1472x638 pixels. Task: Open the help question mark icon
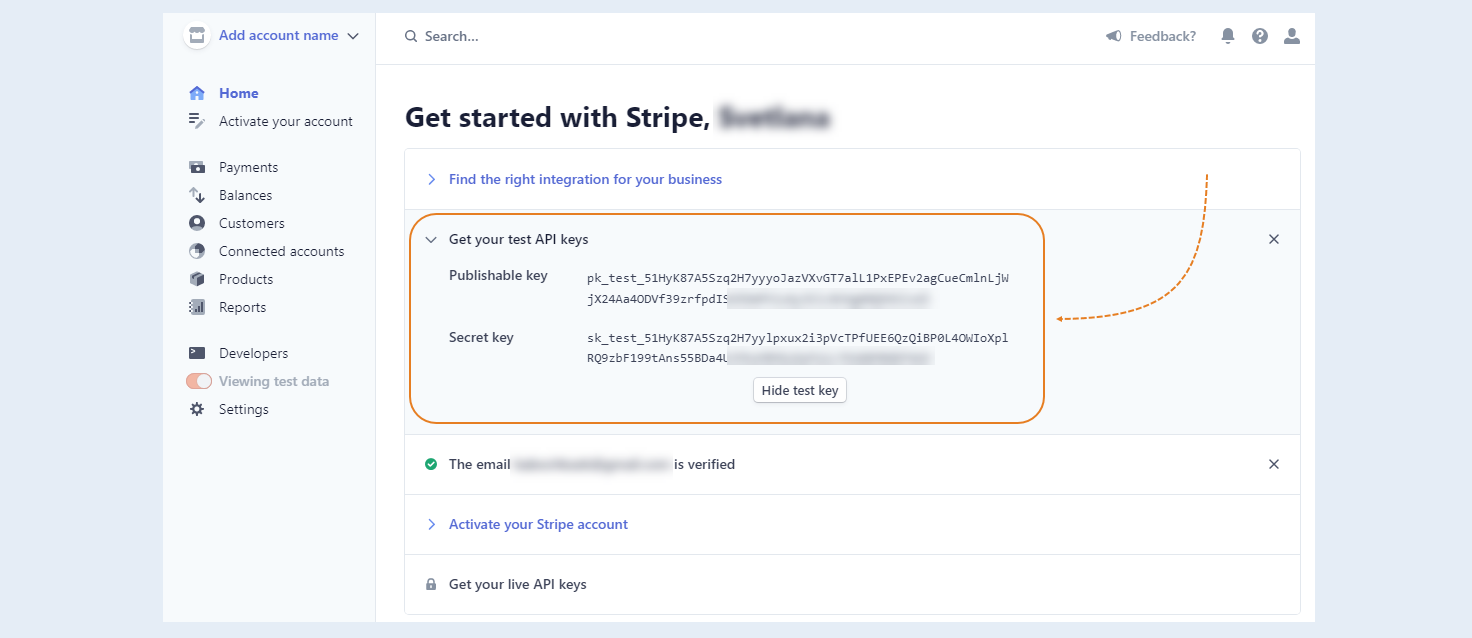pyautogui.click(x=1260, y=36)
